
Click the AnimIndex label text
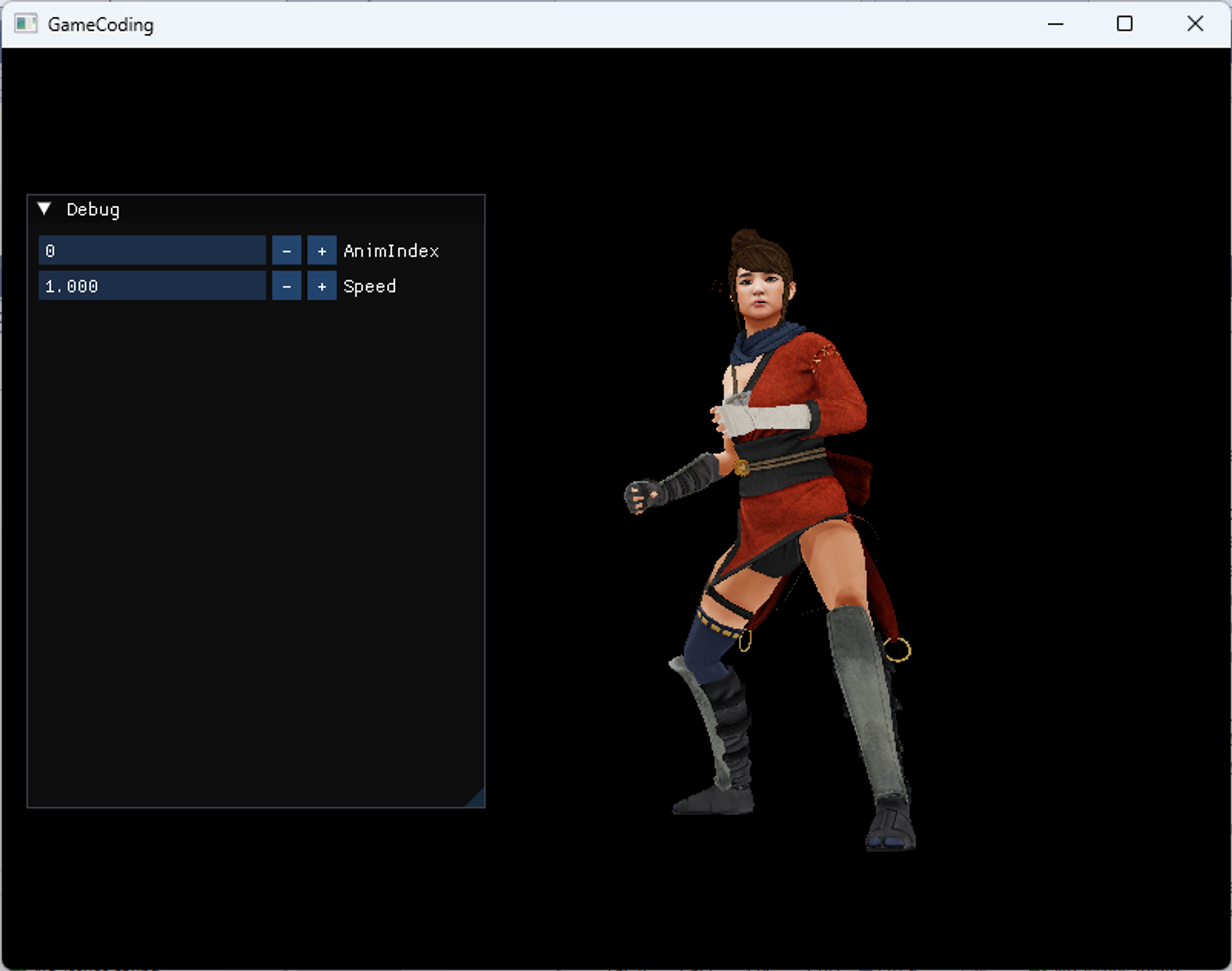[x=391, y=251]
